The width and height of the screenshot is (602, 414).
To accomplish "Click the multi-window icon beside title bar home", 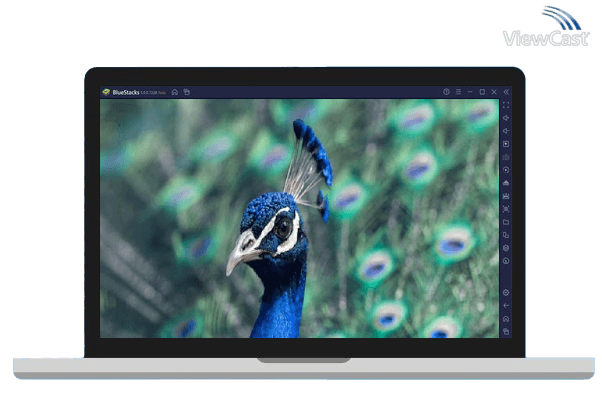I will coord(186,92).
